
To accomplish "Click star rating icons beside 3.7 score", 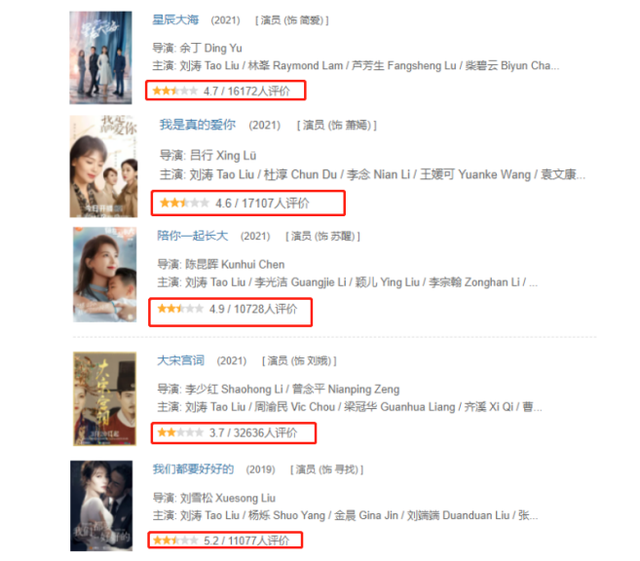I will [x=180, y=432].
